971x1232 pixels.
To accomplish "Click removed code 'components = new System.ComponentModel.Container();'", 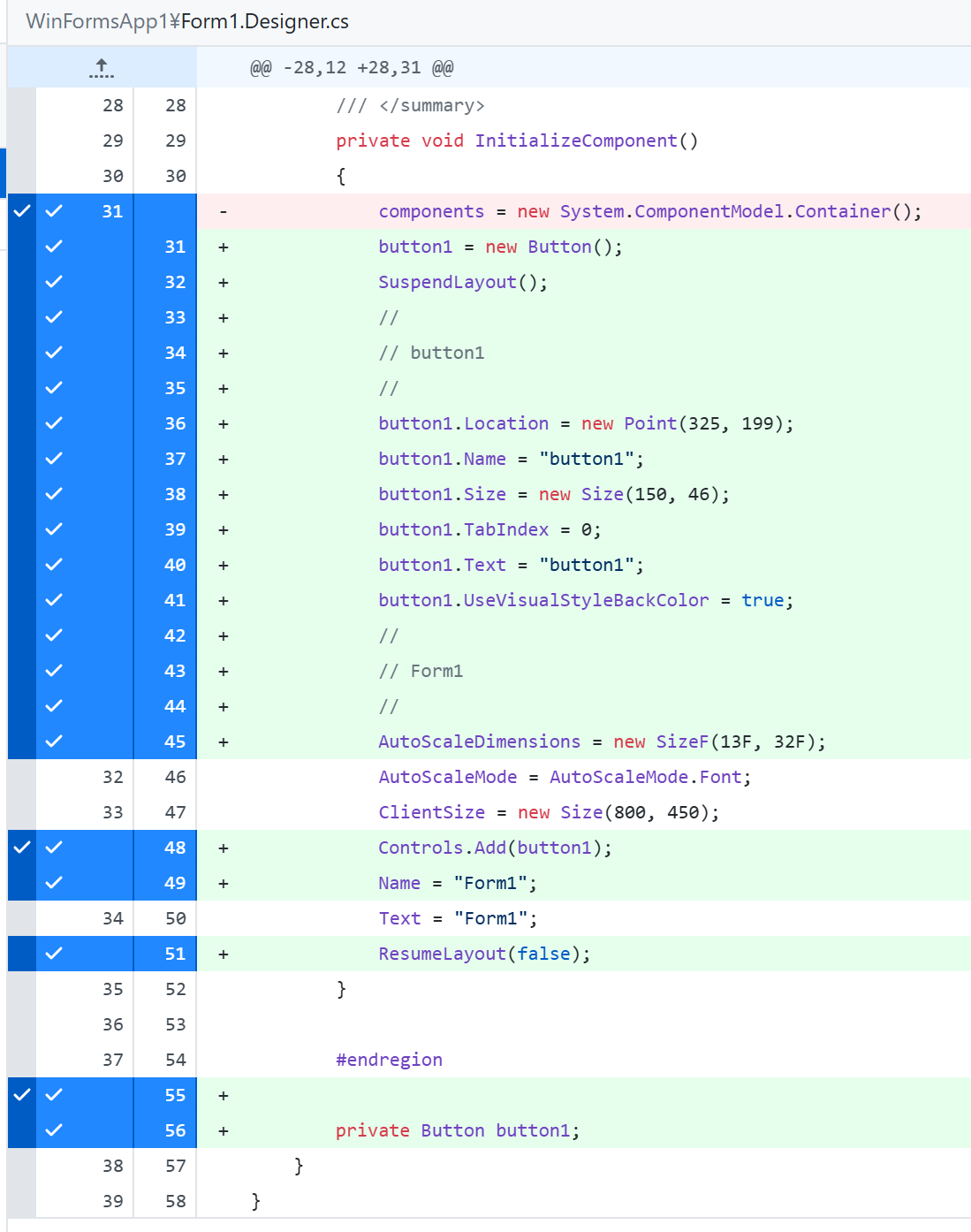I will click(x=650, y=212).
